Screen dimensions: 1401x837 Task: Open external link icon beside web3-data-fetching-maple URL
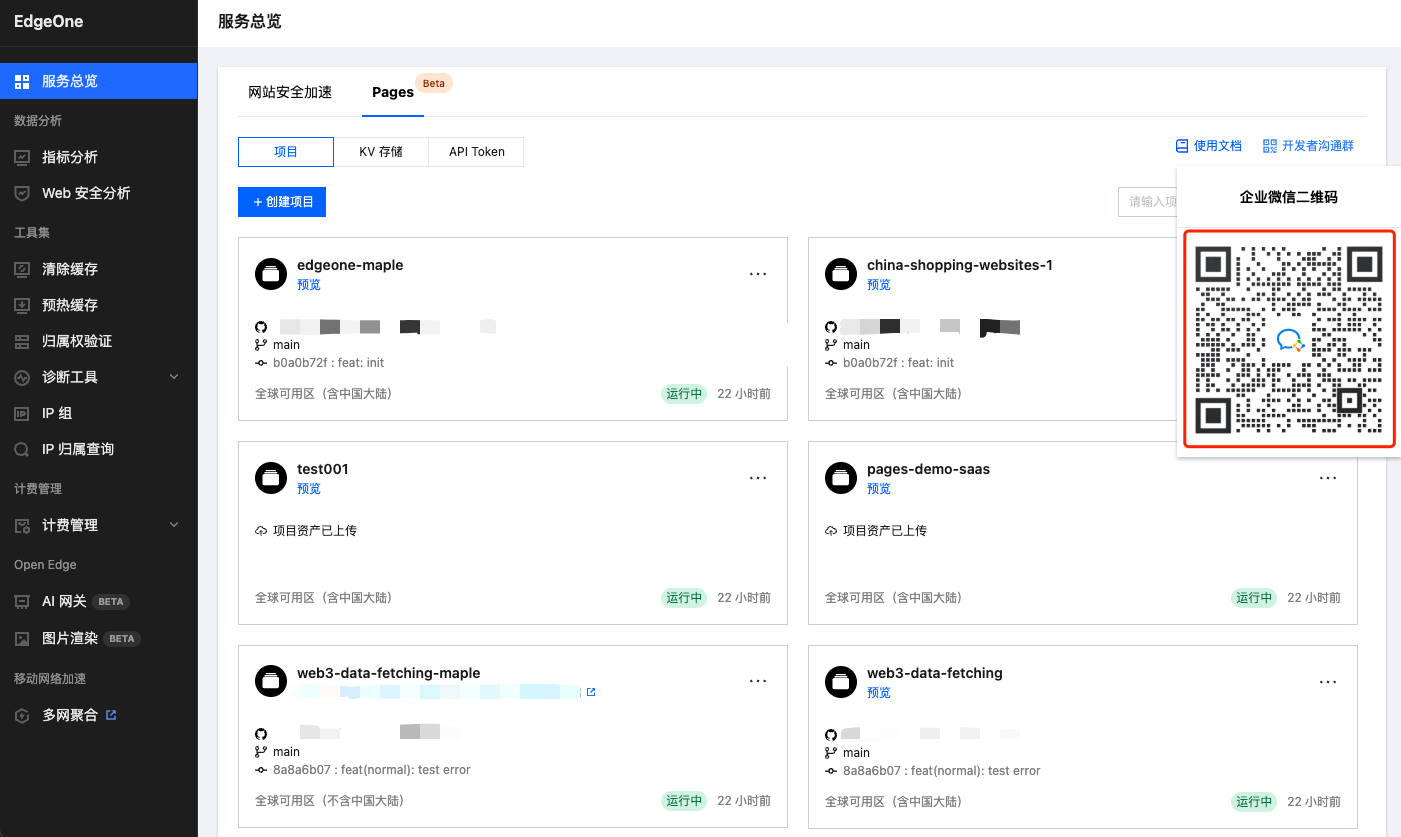click(x=591, y=692)
